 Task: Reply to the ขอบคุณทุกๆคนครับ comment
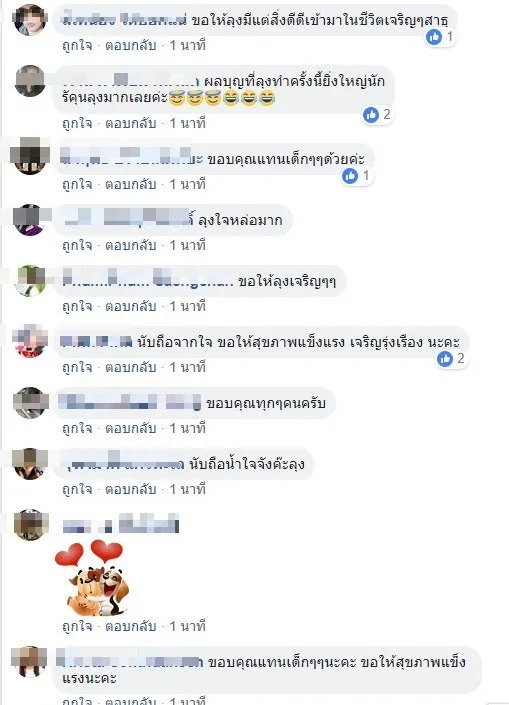(130, 428)
